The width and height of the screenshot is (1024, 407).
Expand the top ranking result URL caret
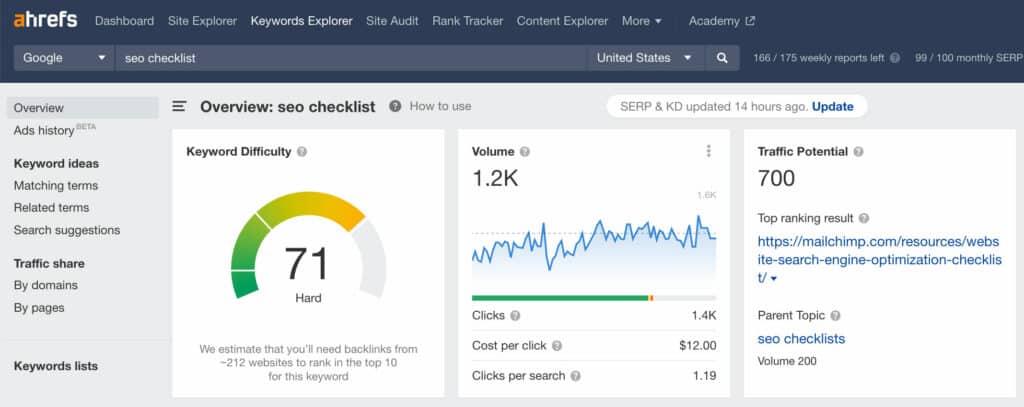[774, 279]
